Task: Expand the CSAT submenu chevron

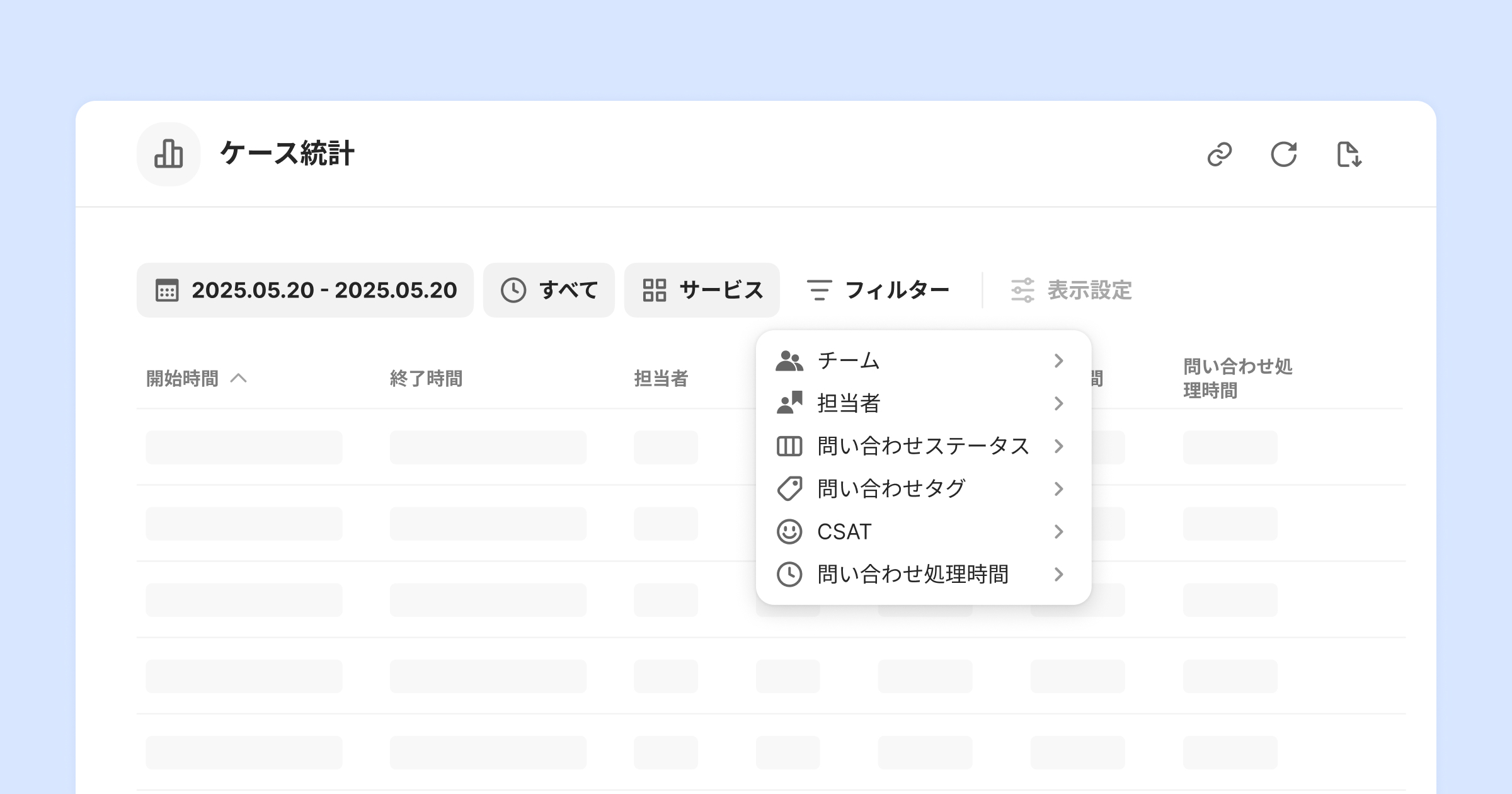Action: click(x=1058, y=532)
